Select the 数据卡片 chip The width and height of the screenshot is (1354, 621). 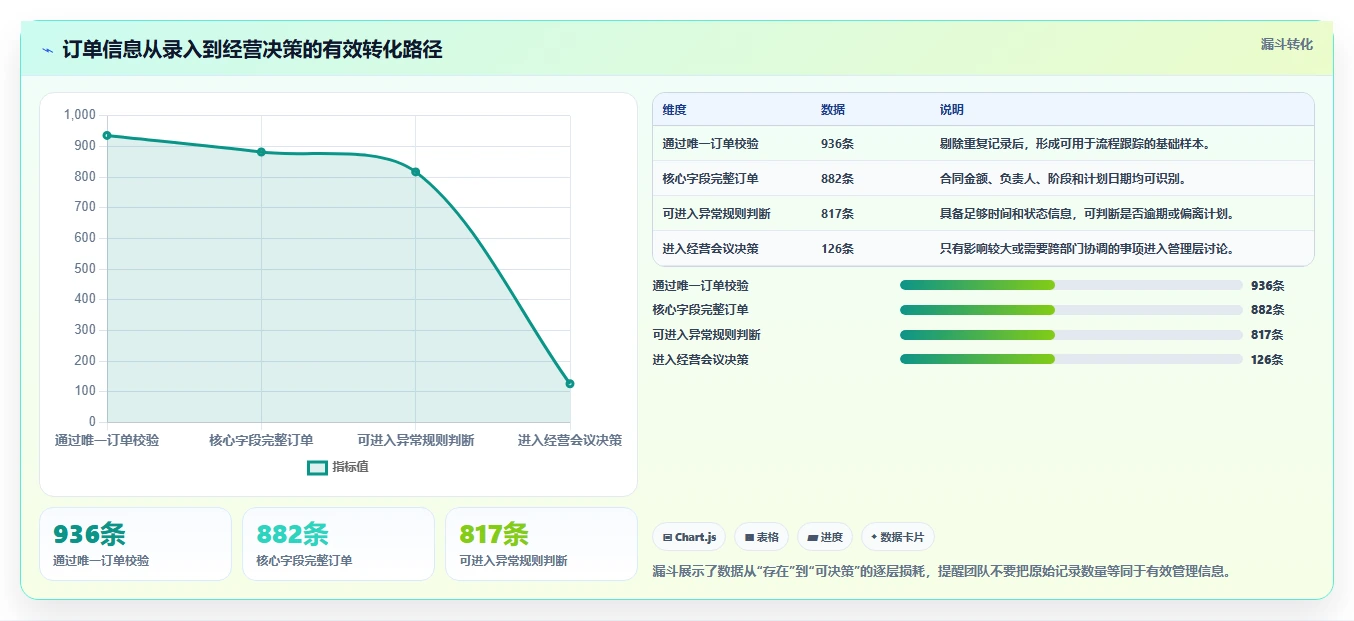click(x=897, y=537)
